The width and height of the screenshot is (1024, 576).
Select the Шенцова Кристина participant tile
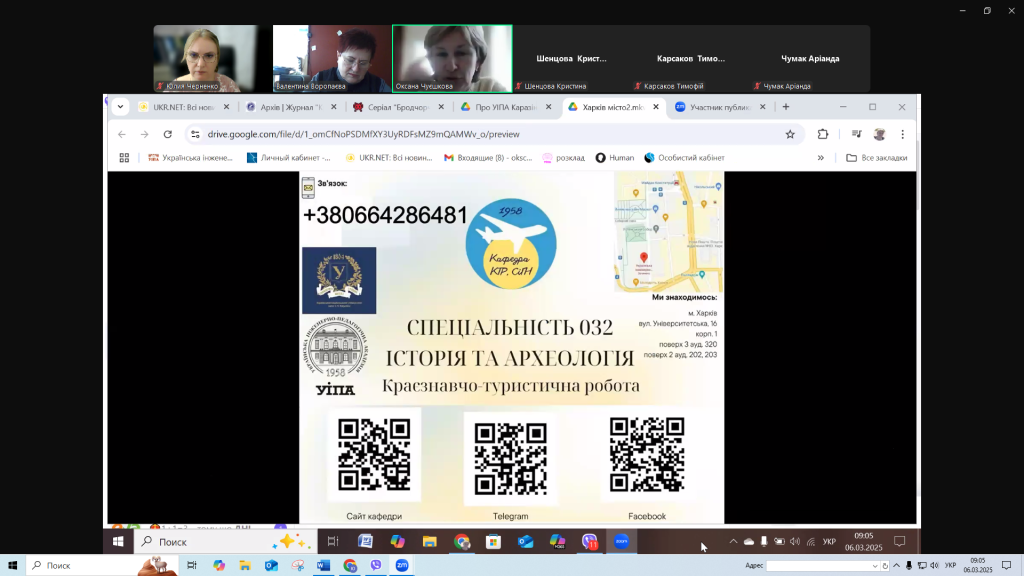[571, 58]
